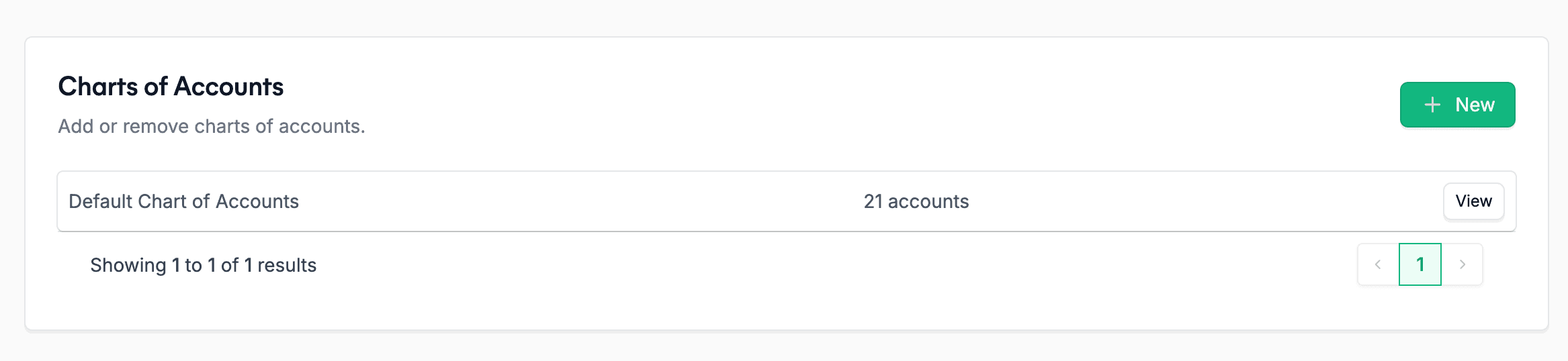
Task: Click the plus icon on the New button
Action: click(x=1432, y=105)
